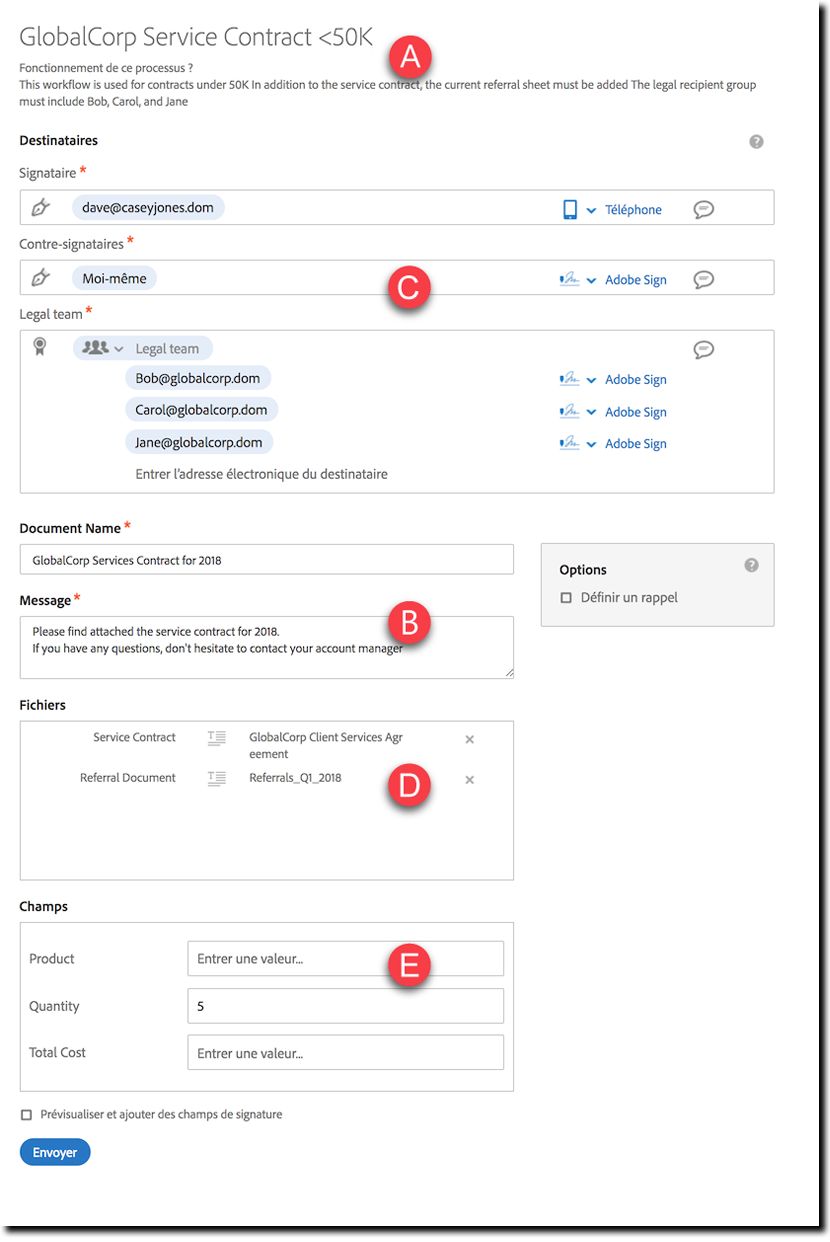Click the Adobe Sign link for Carol@globalcorp.dom
The image size is (830, 1242).
click(636, 412)
